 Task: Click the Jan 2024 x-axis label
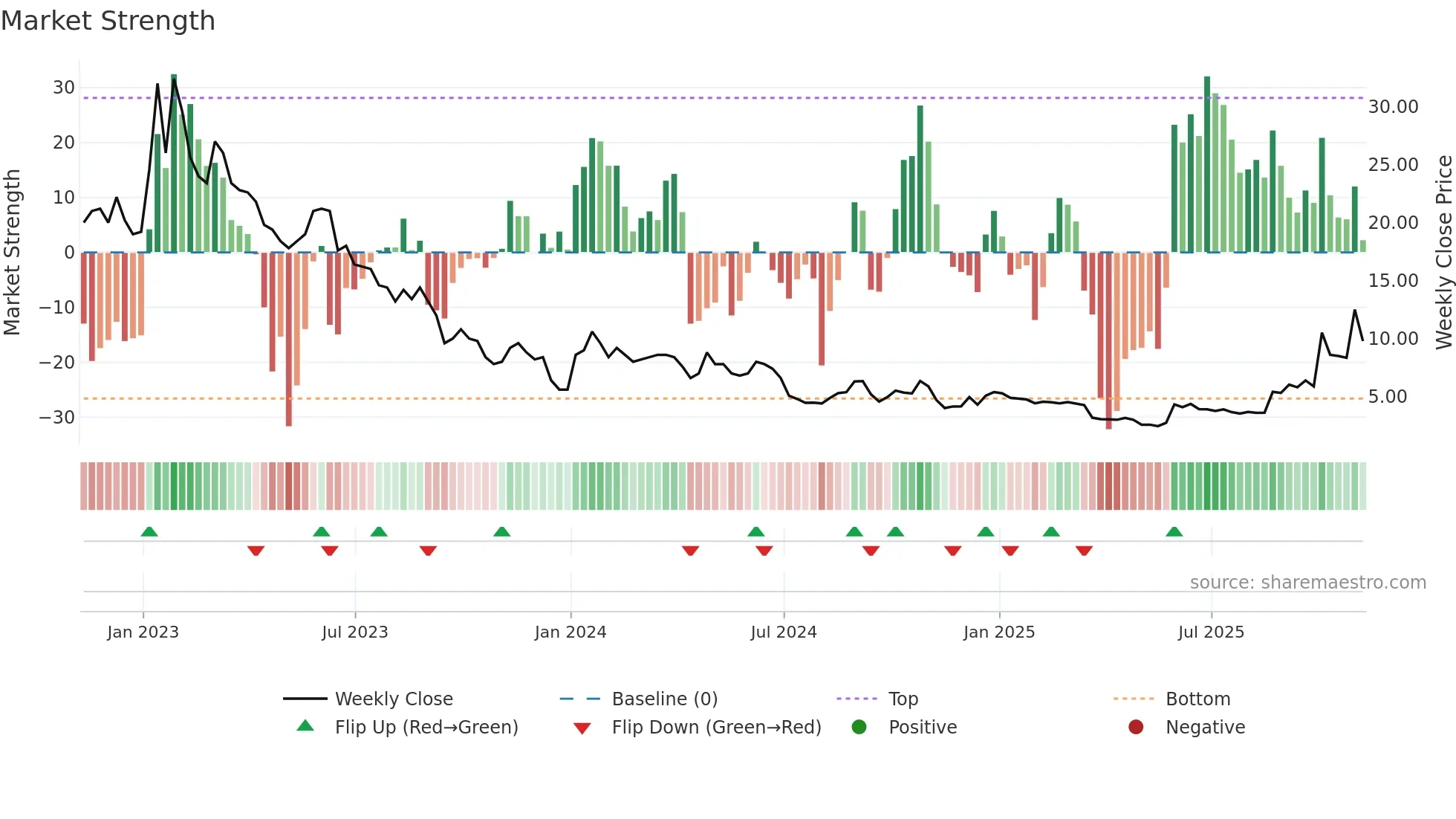tap(571, 632)
